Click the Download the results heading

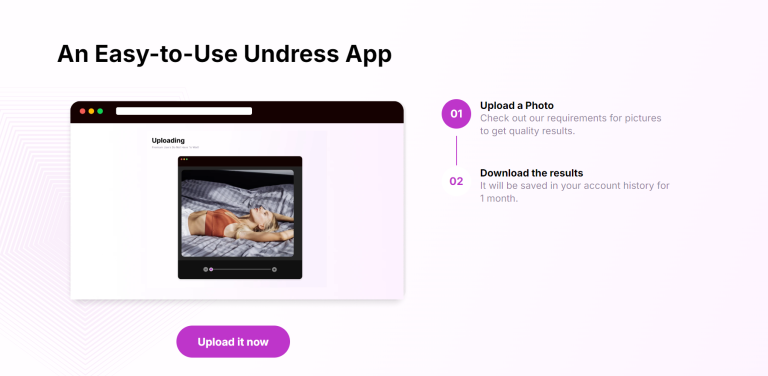531,173
